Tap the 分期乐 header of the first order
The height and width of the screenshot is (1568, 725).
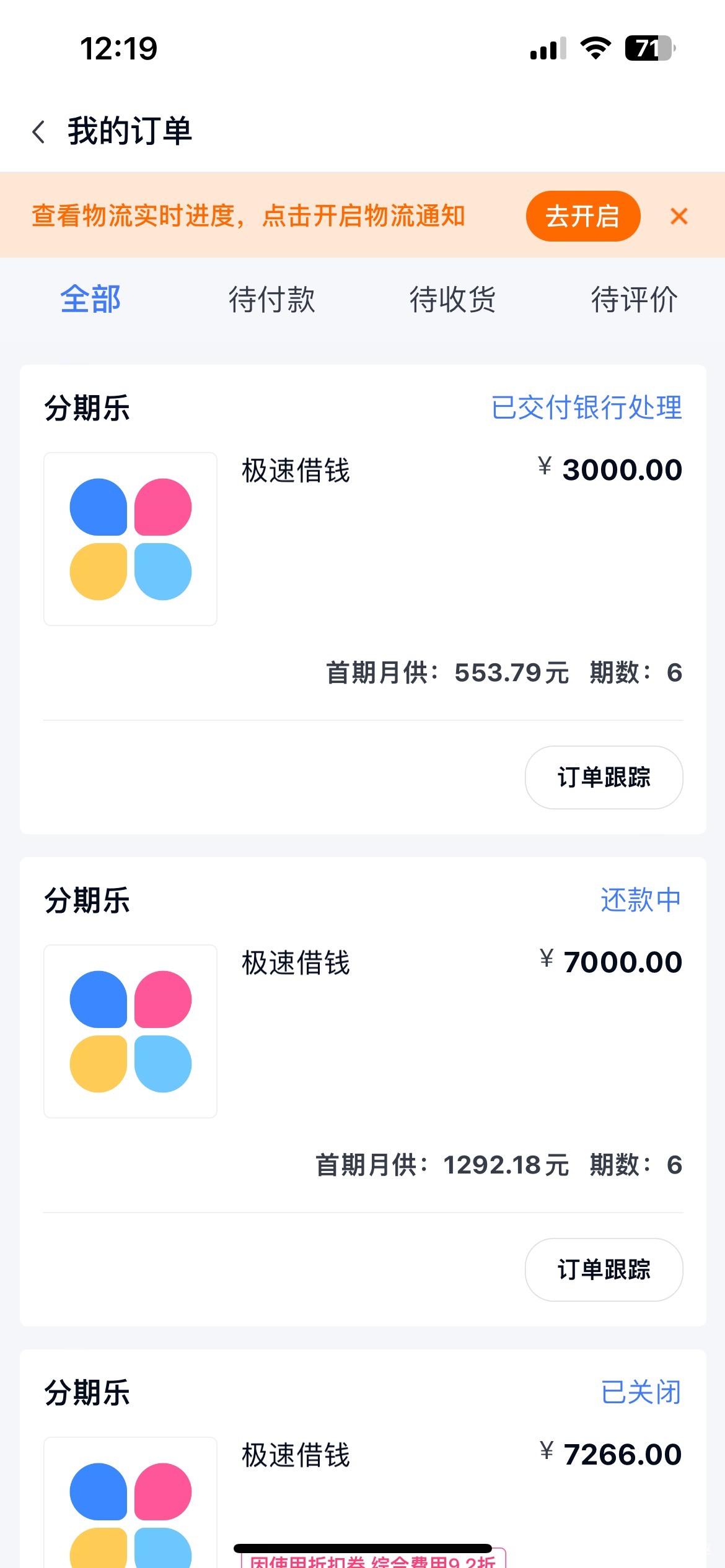pos(87,408)
